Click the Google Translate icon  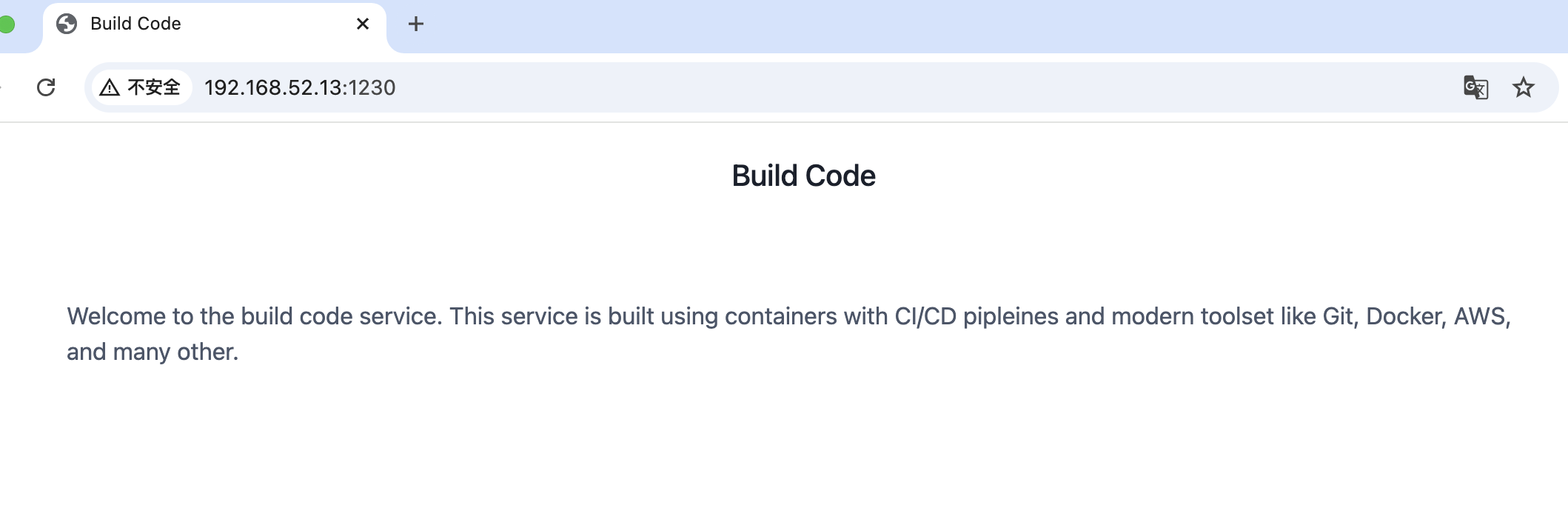[1475, 87]
